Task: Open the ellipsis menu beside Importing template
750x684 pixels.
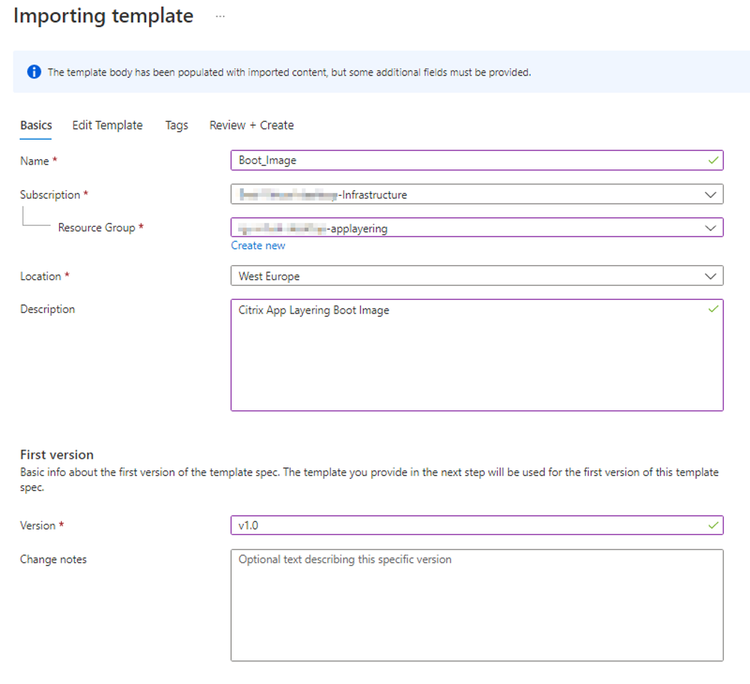Action: pyautogui.click(x=220, y=16)
